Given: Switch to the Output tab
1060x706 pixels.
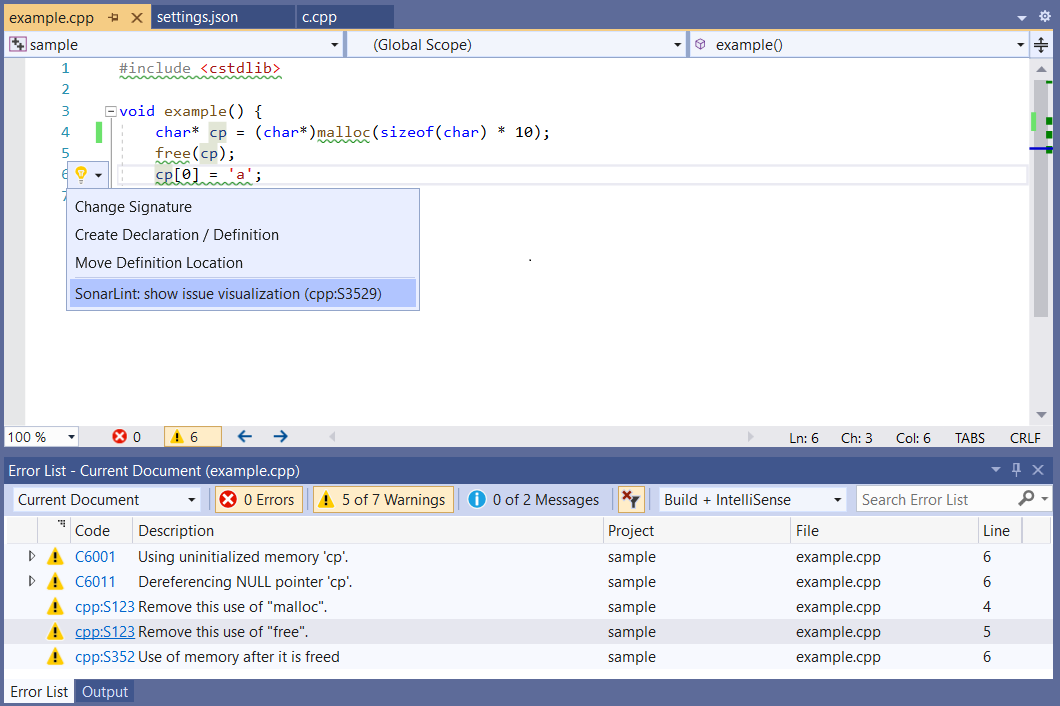Looking at the screenshot, I should pyautogui.click(x=105, y=692).
